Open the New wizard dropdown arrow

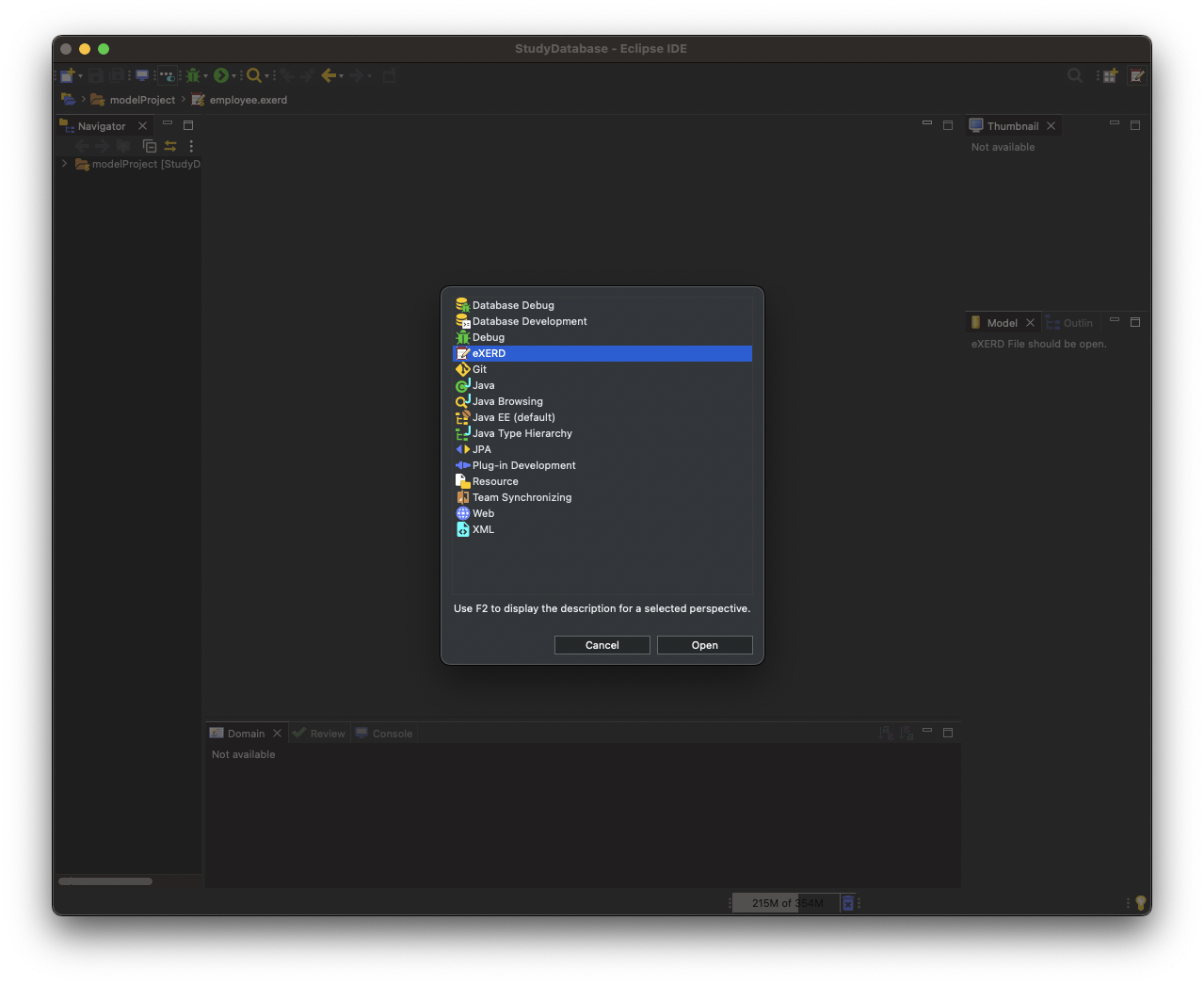point(80,76)
